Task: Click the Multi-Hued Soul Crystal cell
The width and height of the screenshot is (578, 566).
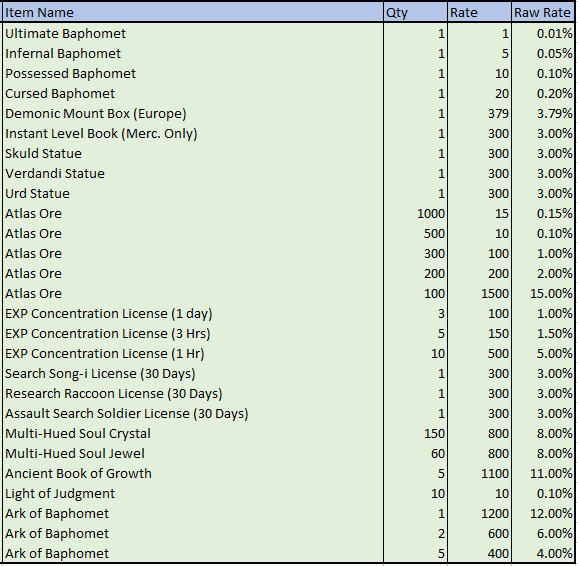Action: 193,434
